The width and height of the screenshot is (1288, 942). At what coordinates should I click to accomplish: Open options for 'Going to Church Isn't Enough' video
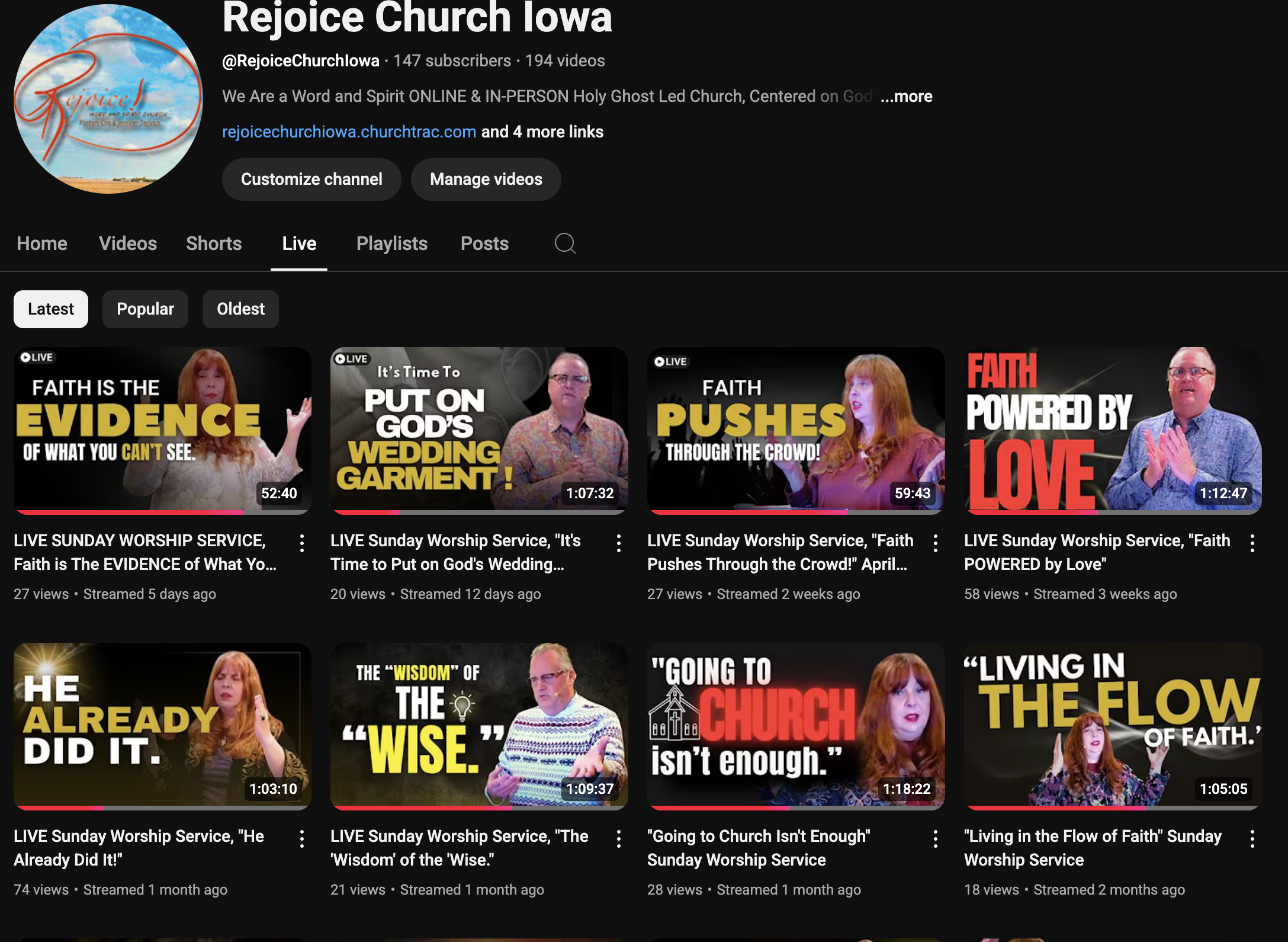tap(936, 838)
